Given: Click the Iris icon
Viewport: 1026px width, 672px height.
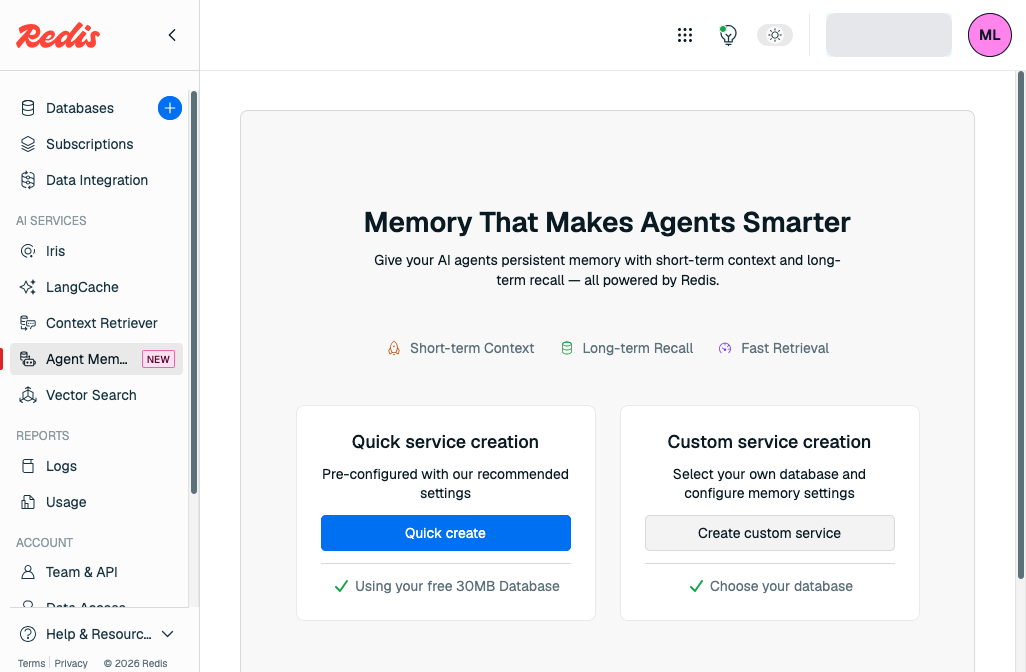Looking at the screenshot, I should point(27,251).
